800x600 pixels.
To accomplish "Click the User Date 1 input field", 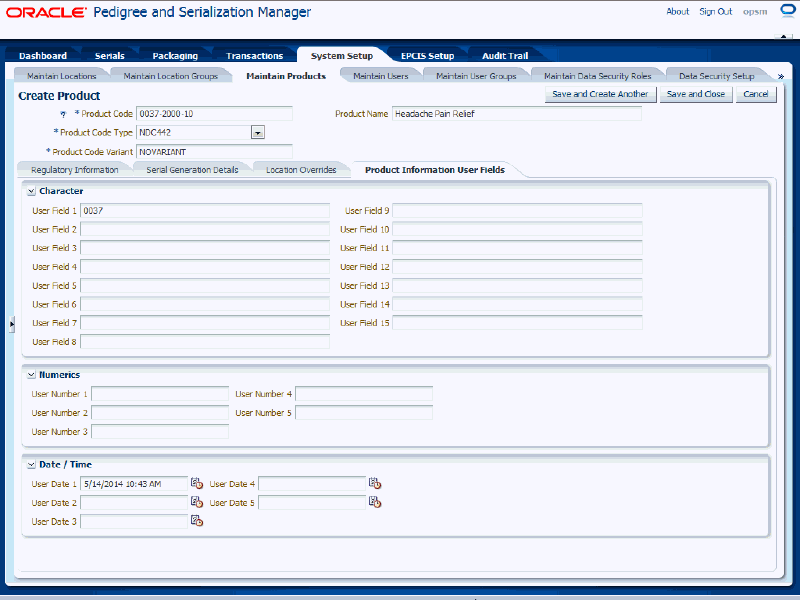I will (134, 484).
